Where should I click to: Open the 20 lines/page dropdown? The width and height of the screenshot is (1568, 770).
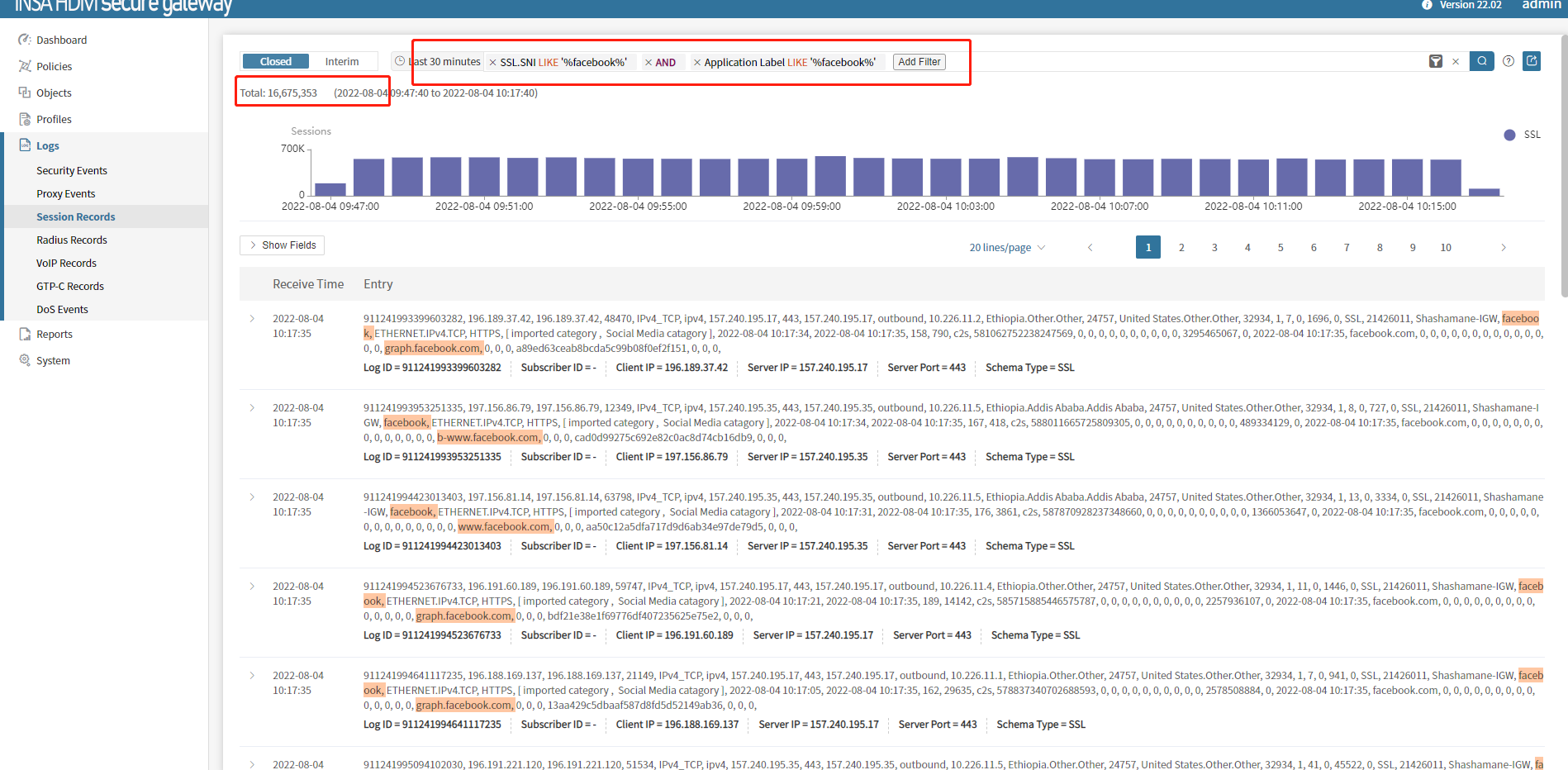click(1006, 248)
